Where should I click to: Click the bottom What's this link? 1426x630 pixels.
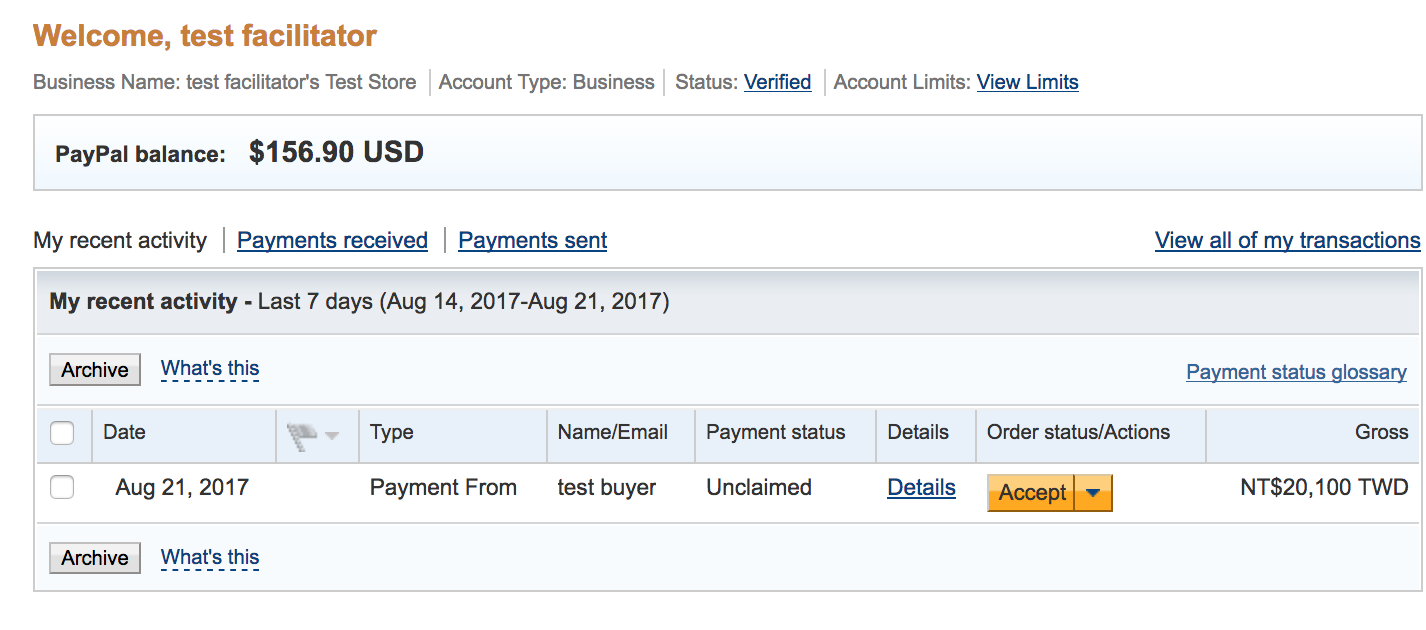[x=210, y=557]
